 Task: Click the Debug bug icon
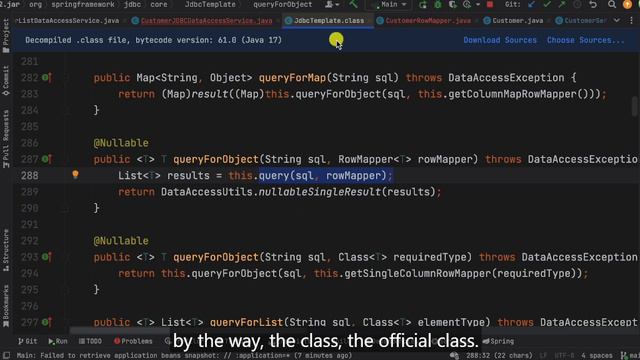[438, 4]
